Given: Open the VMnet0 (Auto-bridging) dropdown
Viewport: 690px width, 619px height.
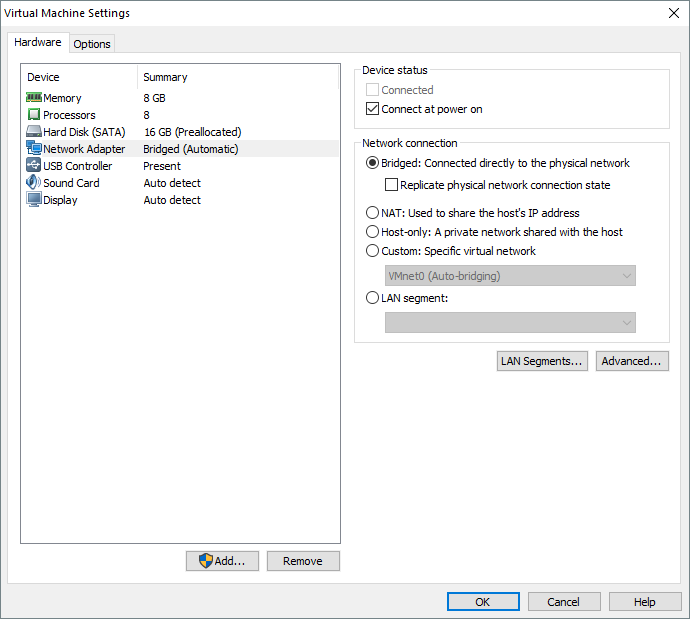Looking at the screenshot, I should (510, 276).
